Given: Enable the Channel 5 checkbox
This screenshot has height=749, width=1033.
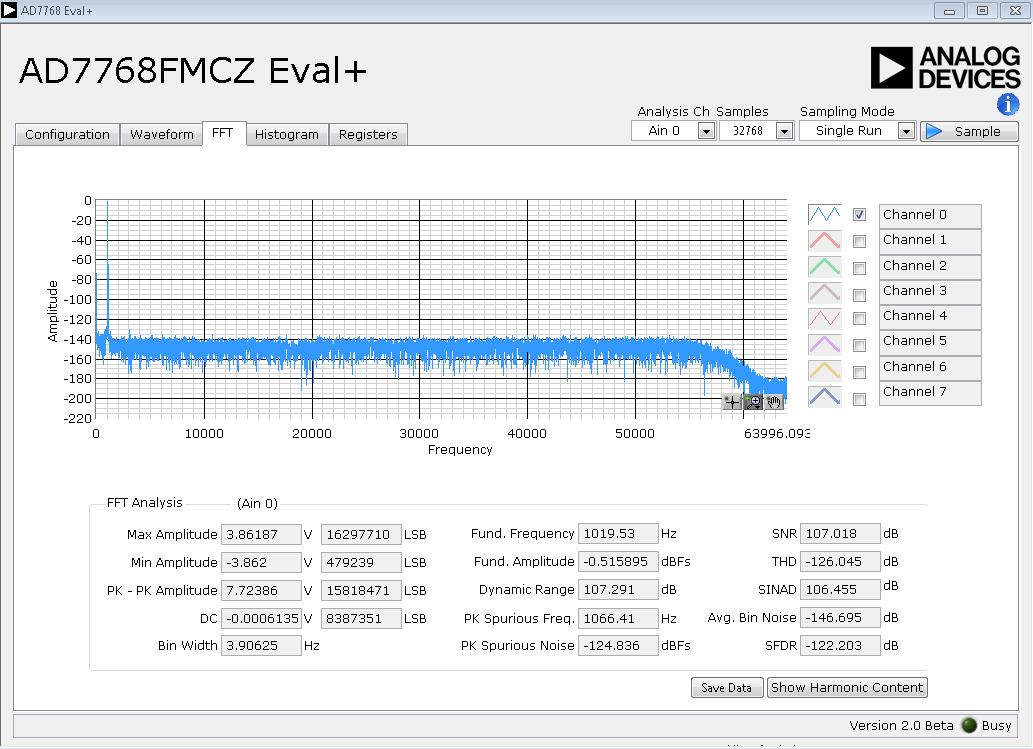Looking at the screenshot, I should tap(859, 345).
